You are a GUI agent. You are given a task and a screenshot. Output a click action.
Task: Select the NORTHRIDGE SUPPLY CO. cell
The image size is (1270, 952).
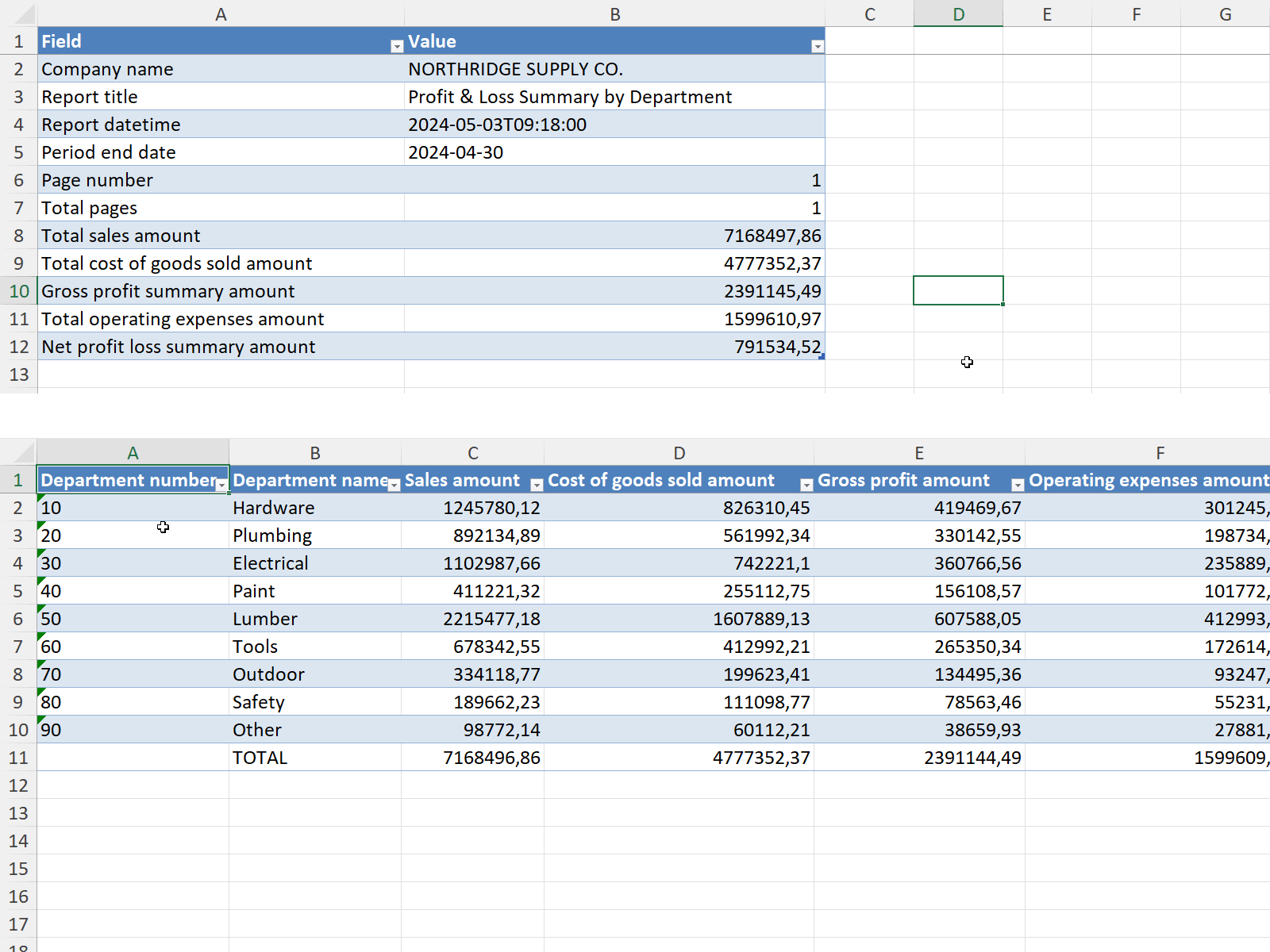coord(614,69)
